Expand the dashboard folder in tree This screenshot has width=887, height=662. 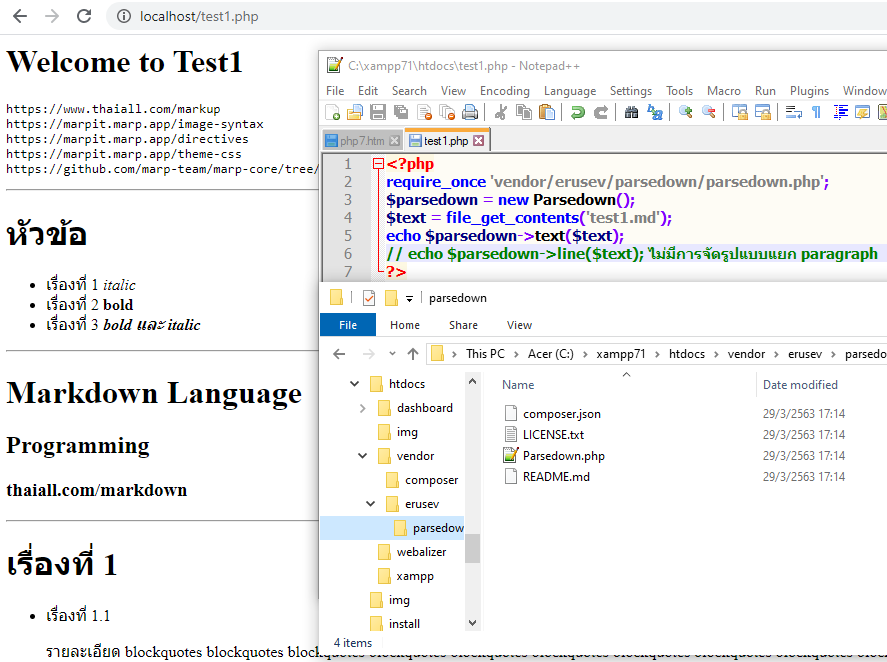(363, 408)
